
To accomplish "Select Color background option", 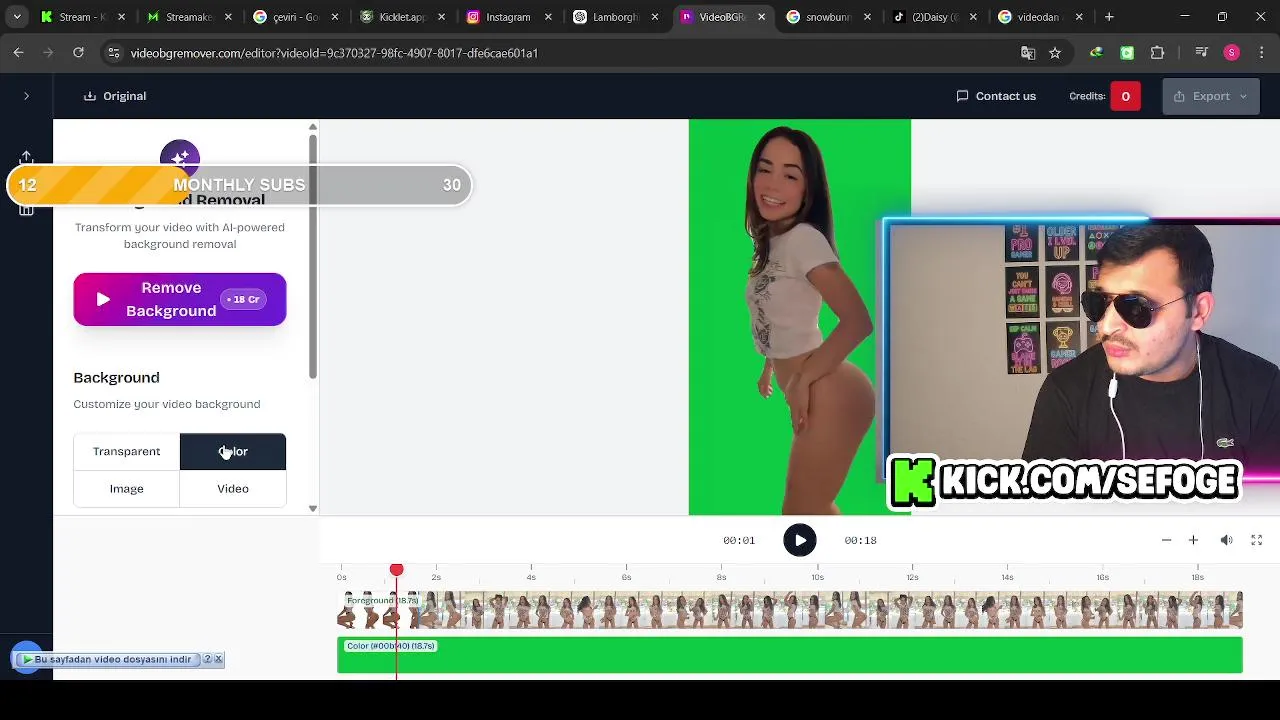I will (x=233, y=451).
